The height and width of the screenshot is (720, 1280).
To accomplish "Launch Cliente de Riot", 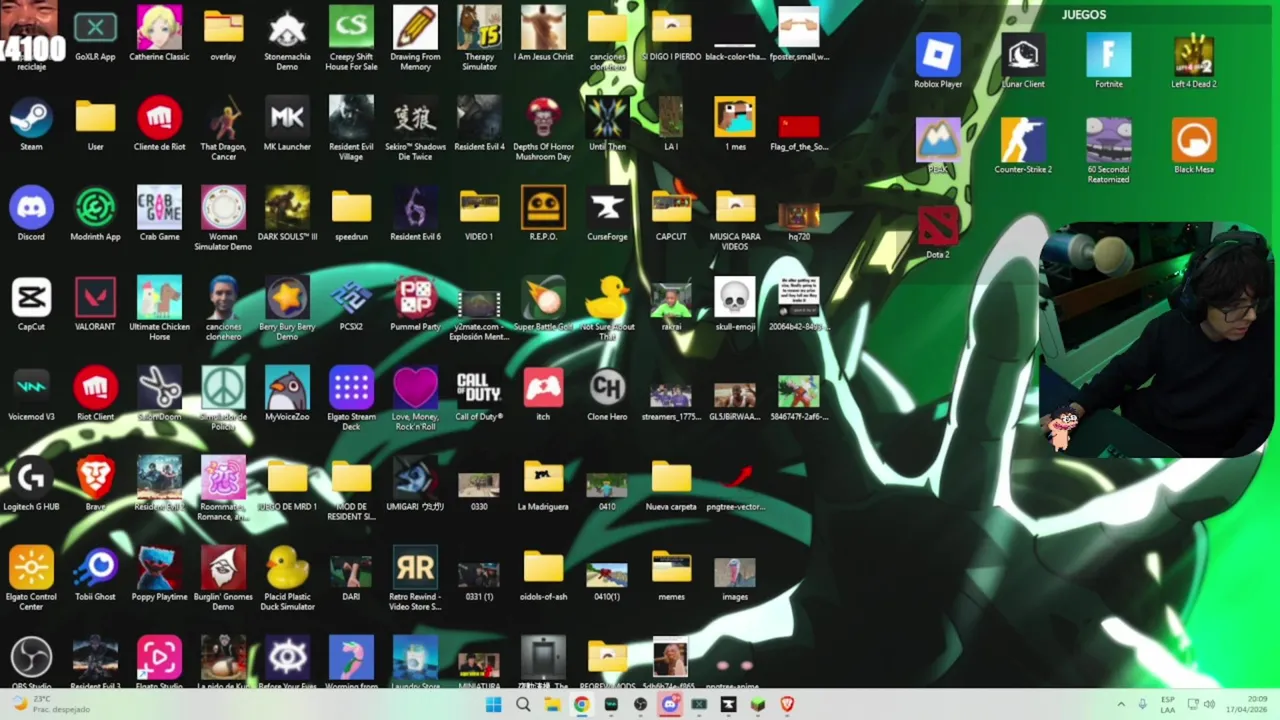I will 159,125.
